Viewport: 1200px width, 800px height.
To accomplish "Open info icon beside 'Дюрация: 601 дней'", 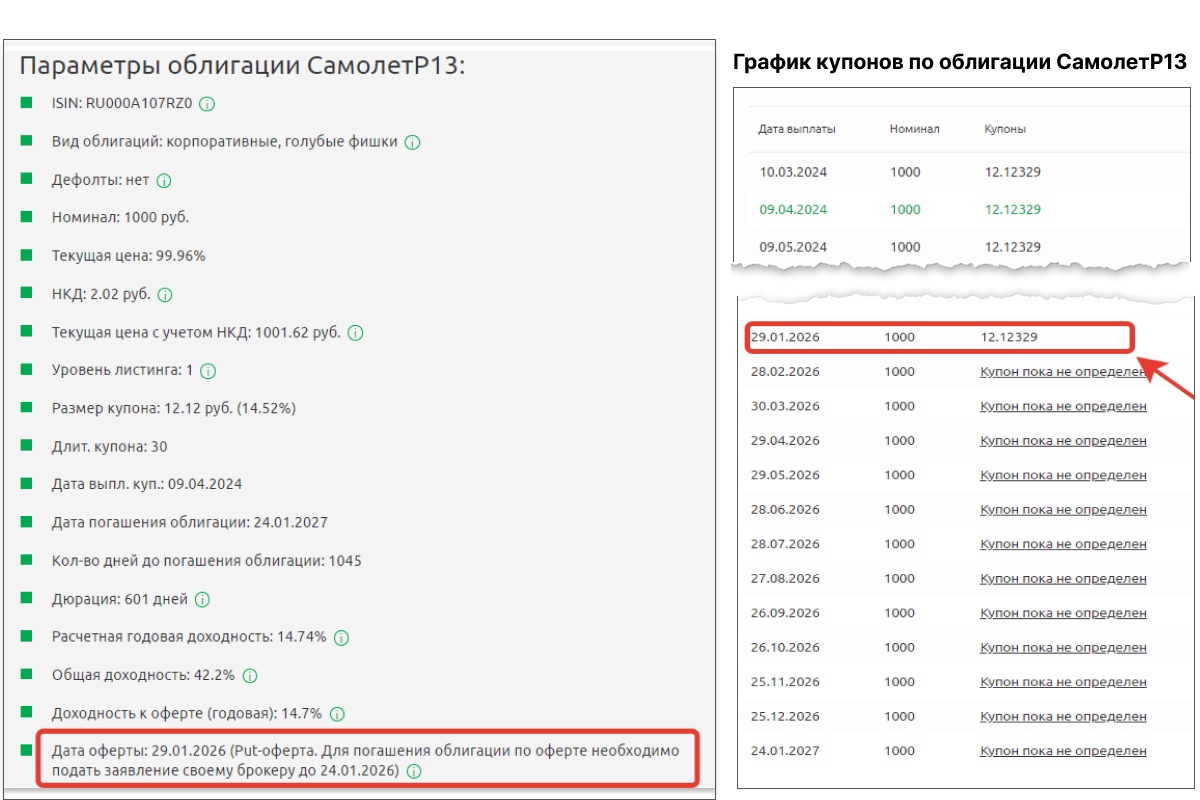I will pos(202,600).
